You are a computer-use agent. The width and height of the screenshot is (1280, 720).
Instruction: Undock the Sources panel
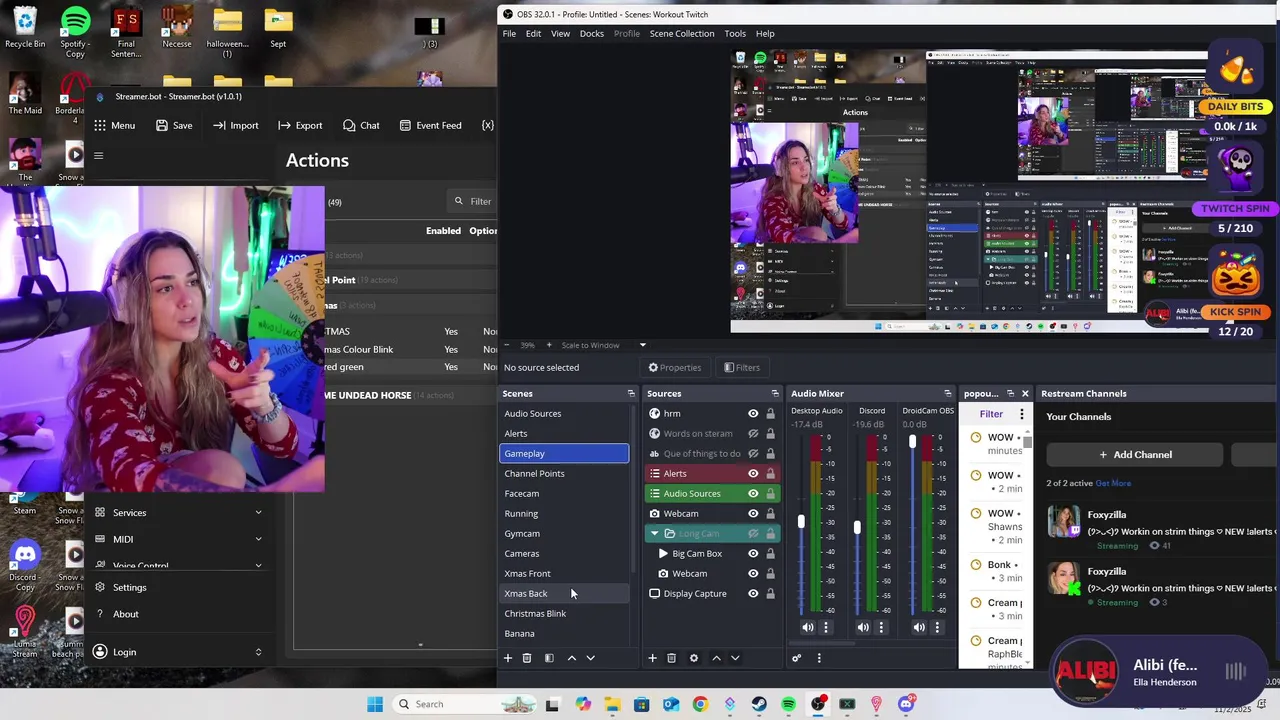click(775, 393)
